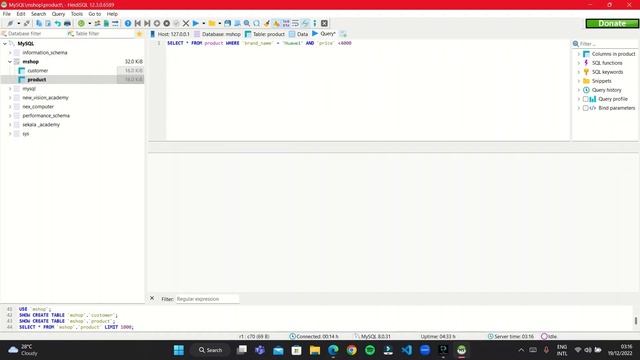Click the delete row minus icon
640x360 pixels.
(x=167, y=23)
